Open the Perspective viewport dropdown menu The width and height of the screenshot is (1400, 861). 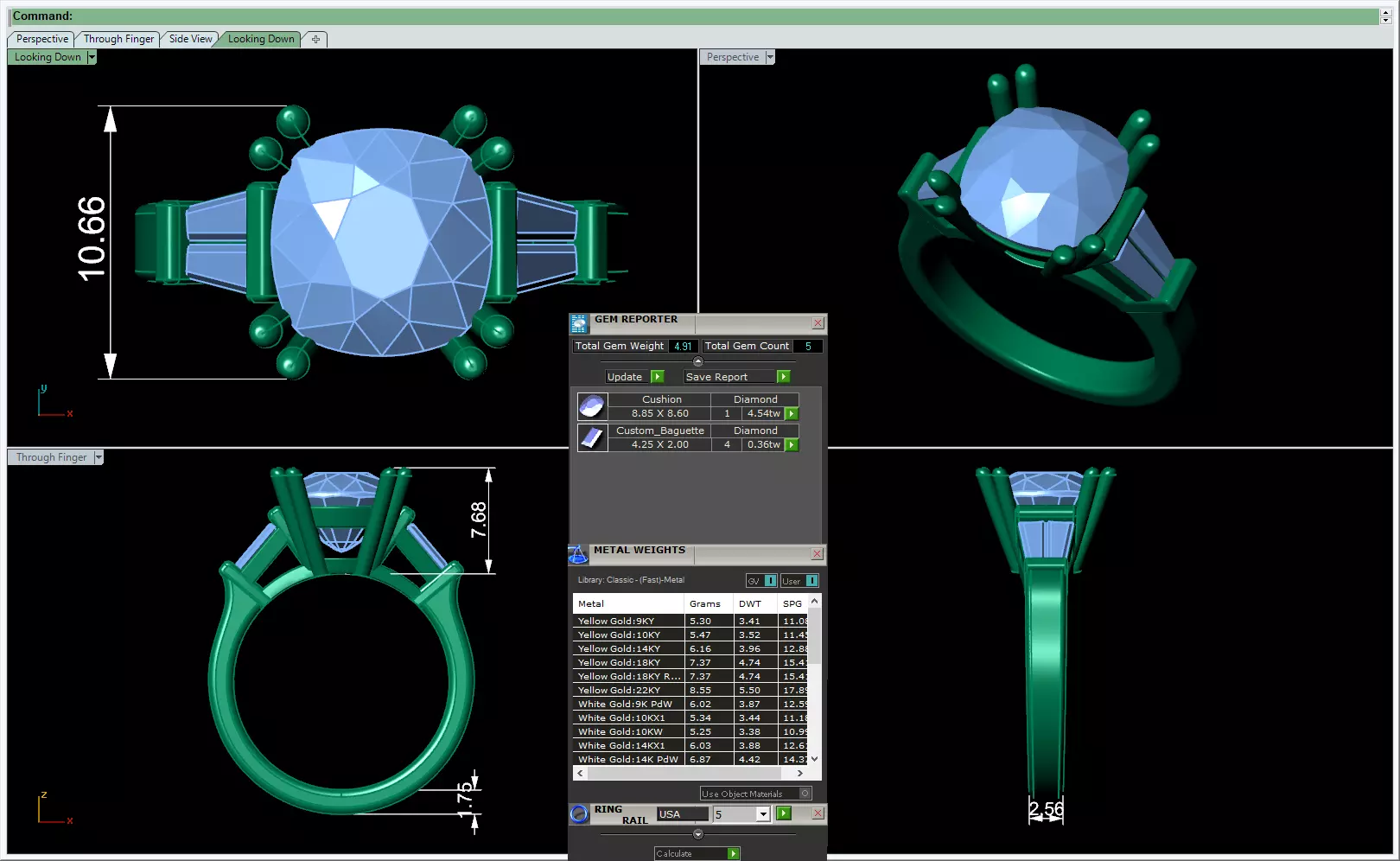point(770,57)
